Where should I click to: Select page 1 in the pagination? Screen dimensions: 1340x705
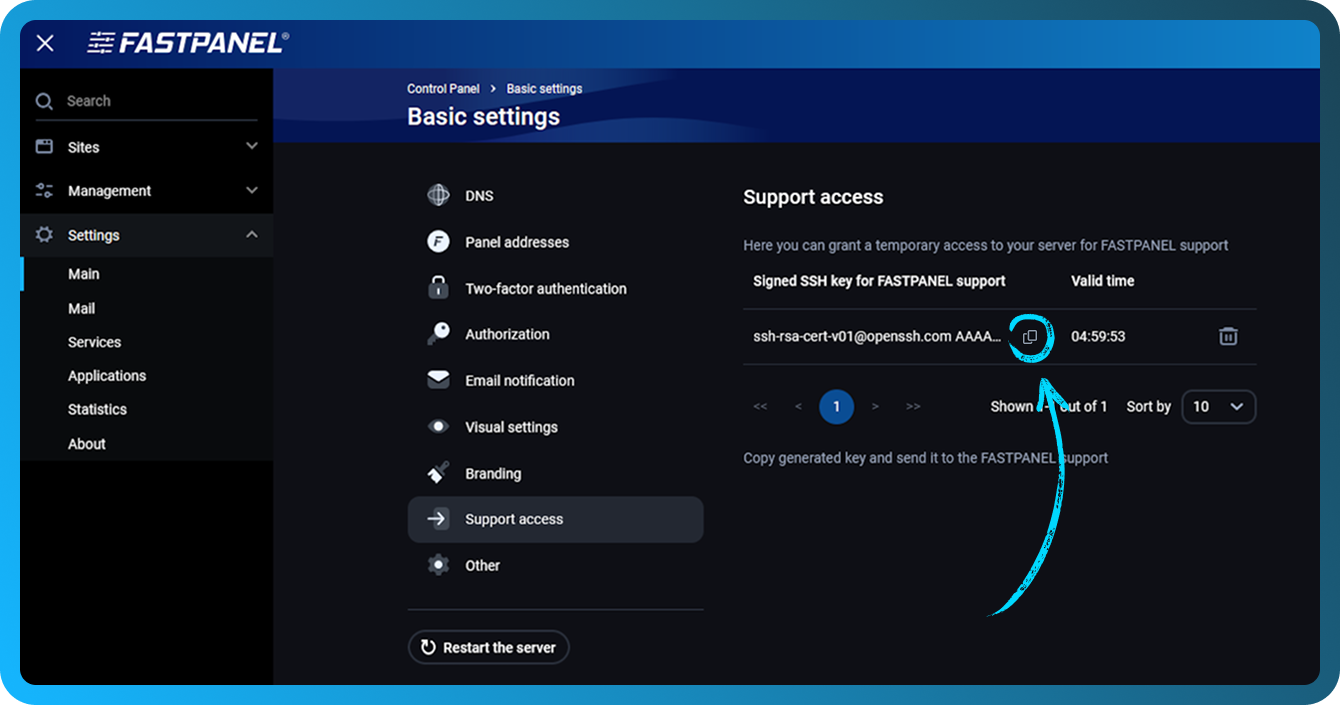point(836,406)
